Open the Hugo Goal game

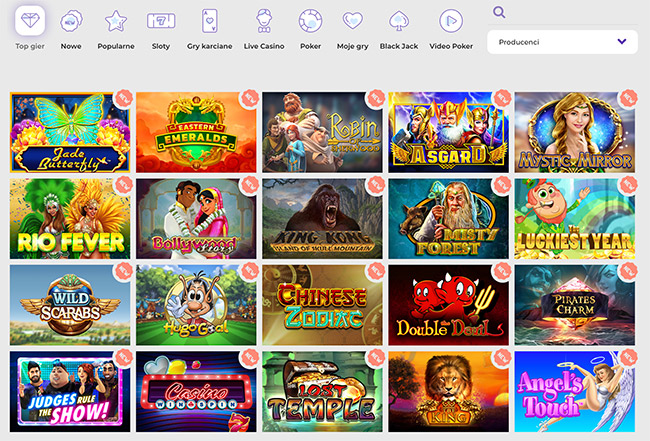(196, 305)
